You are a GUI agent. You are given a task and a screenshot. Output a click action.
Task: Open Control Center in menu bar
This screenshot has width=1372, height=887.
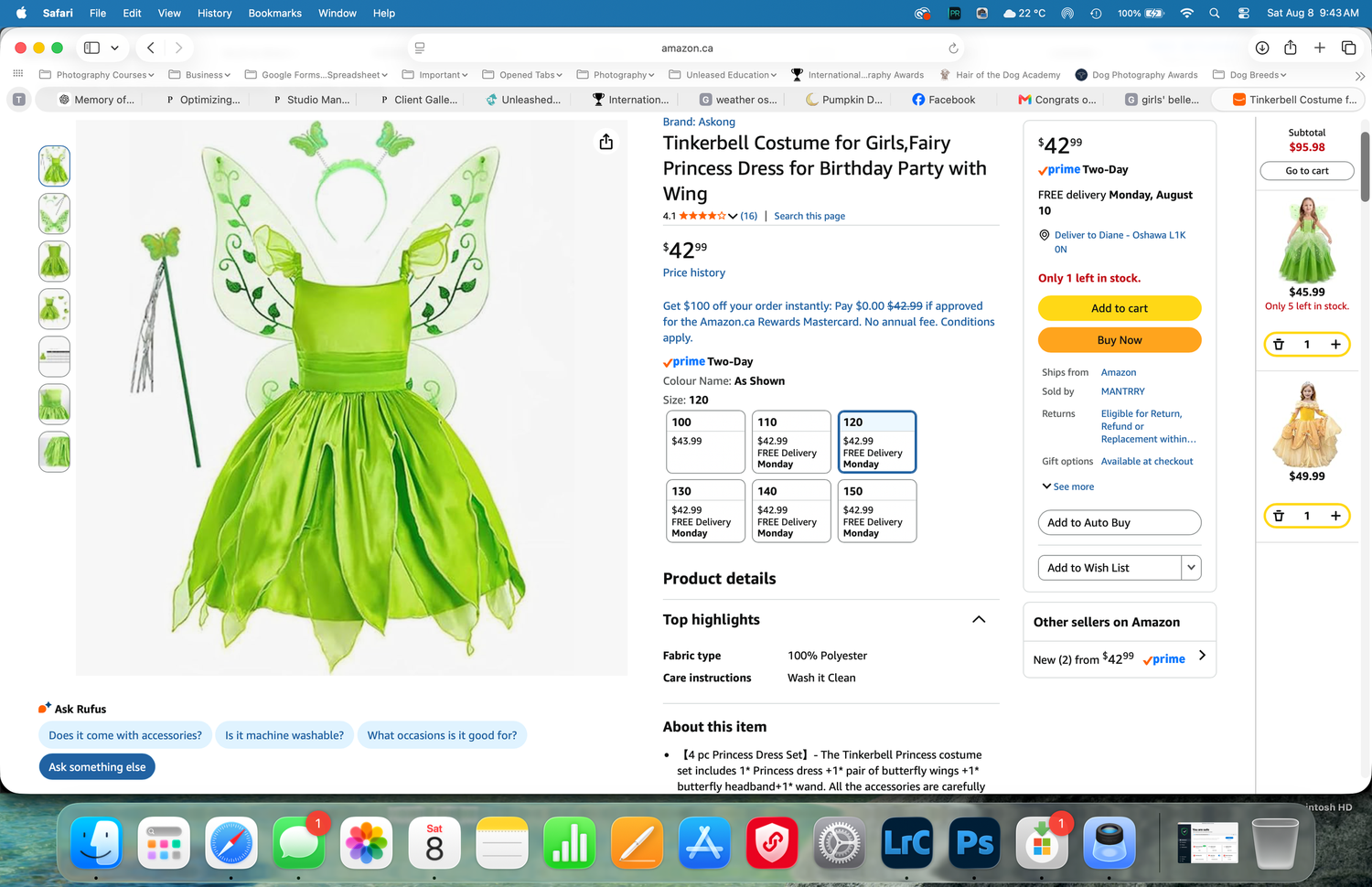[x=1244, y=13]
